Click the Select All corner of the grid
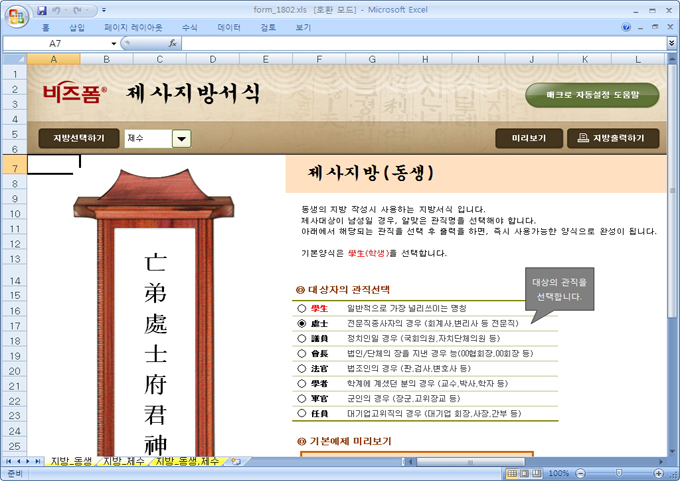Screen dimensions: 680x481 tap(15, 59)
